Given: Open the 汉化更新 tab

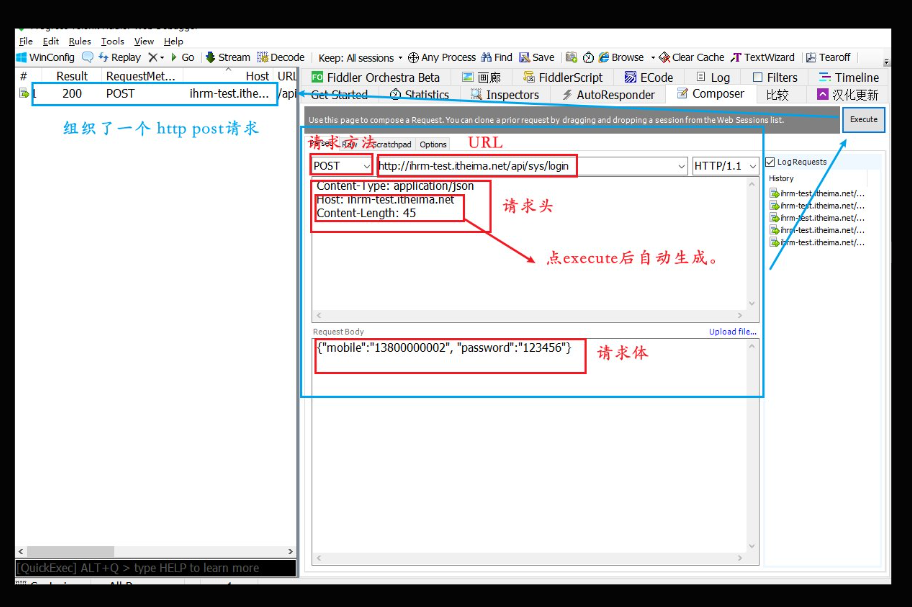Looking at the screenshot, I should [x=847, y=95].
